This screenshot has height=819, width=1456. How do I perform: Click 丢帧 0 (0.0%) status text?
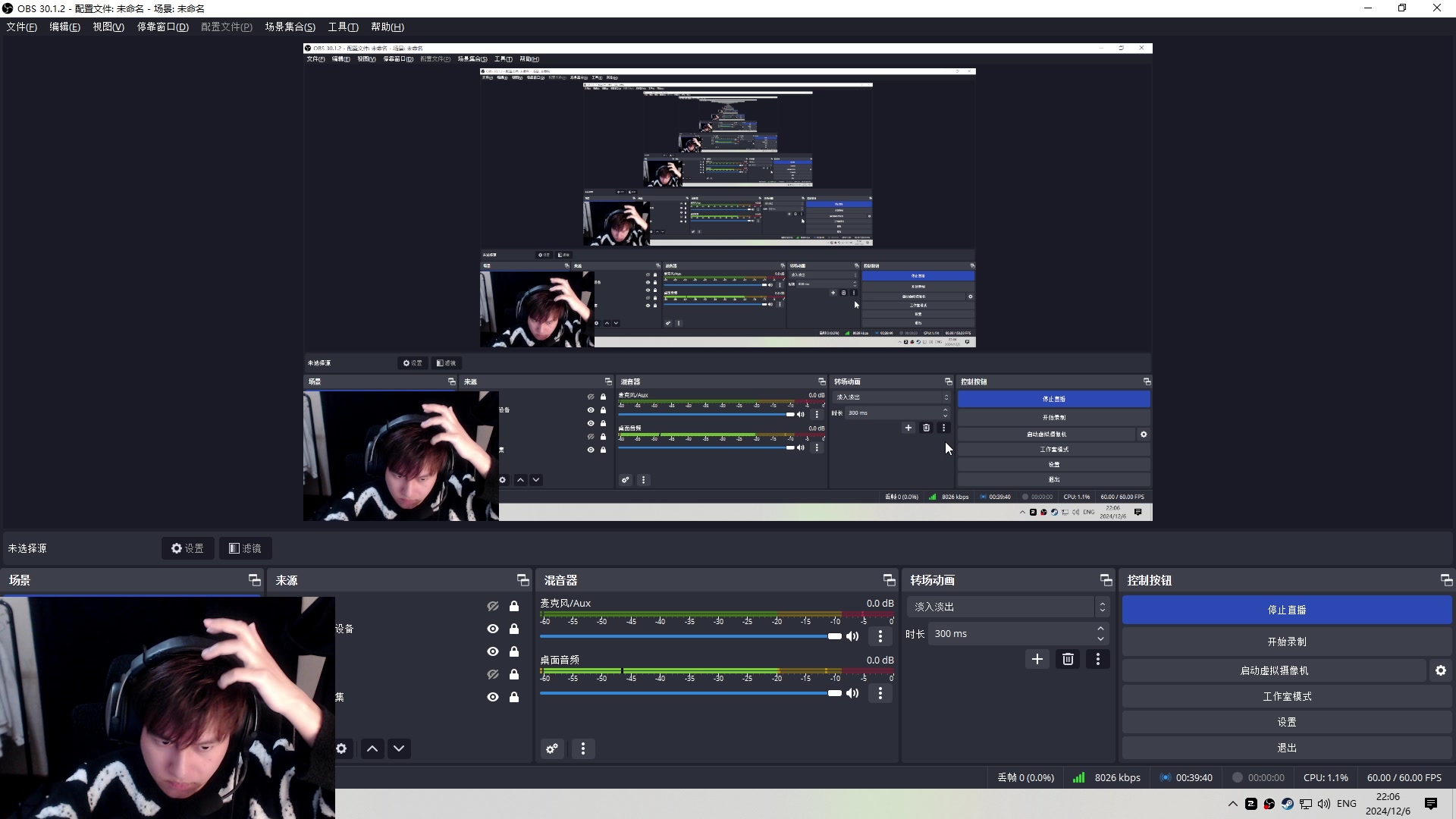[x=1025, y=777]
